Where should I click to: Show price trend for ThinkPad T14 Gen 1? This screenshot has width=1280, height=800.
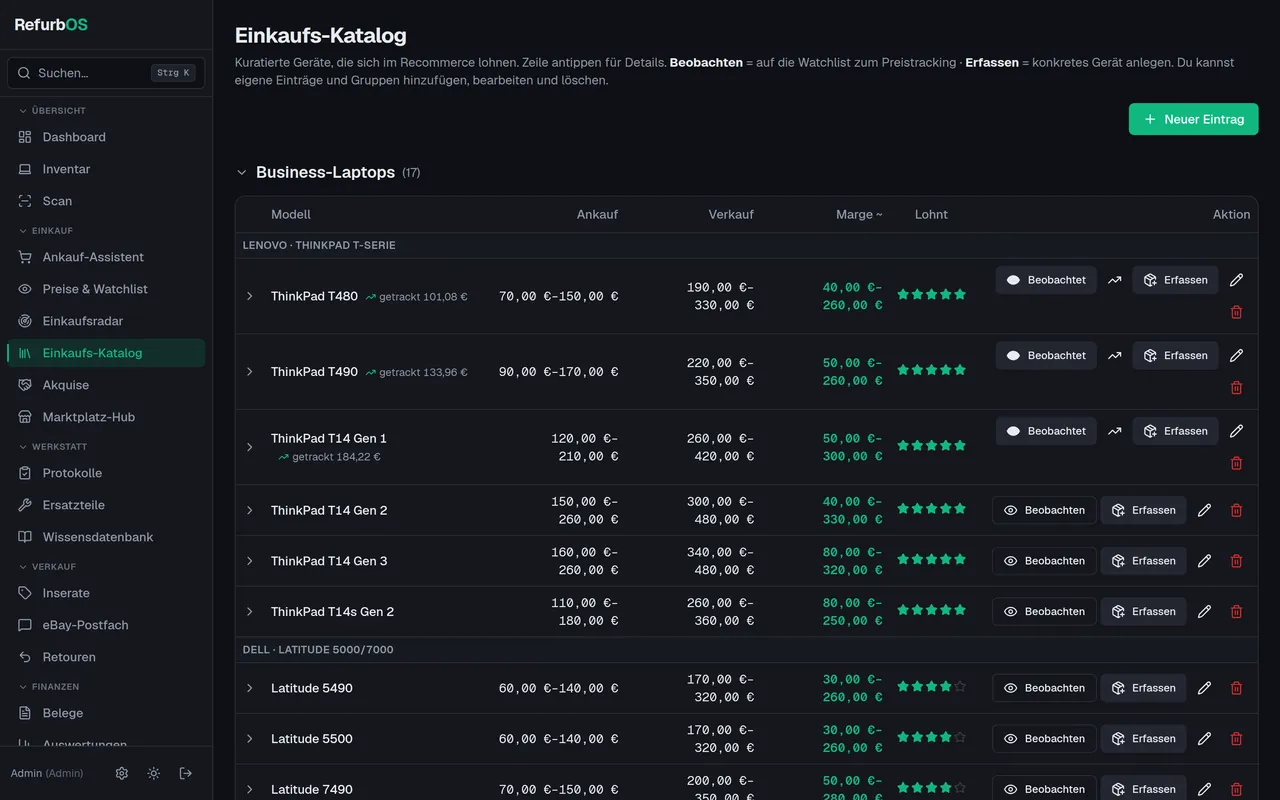(1114, 431)
